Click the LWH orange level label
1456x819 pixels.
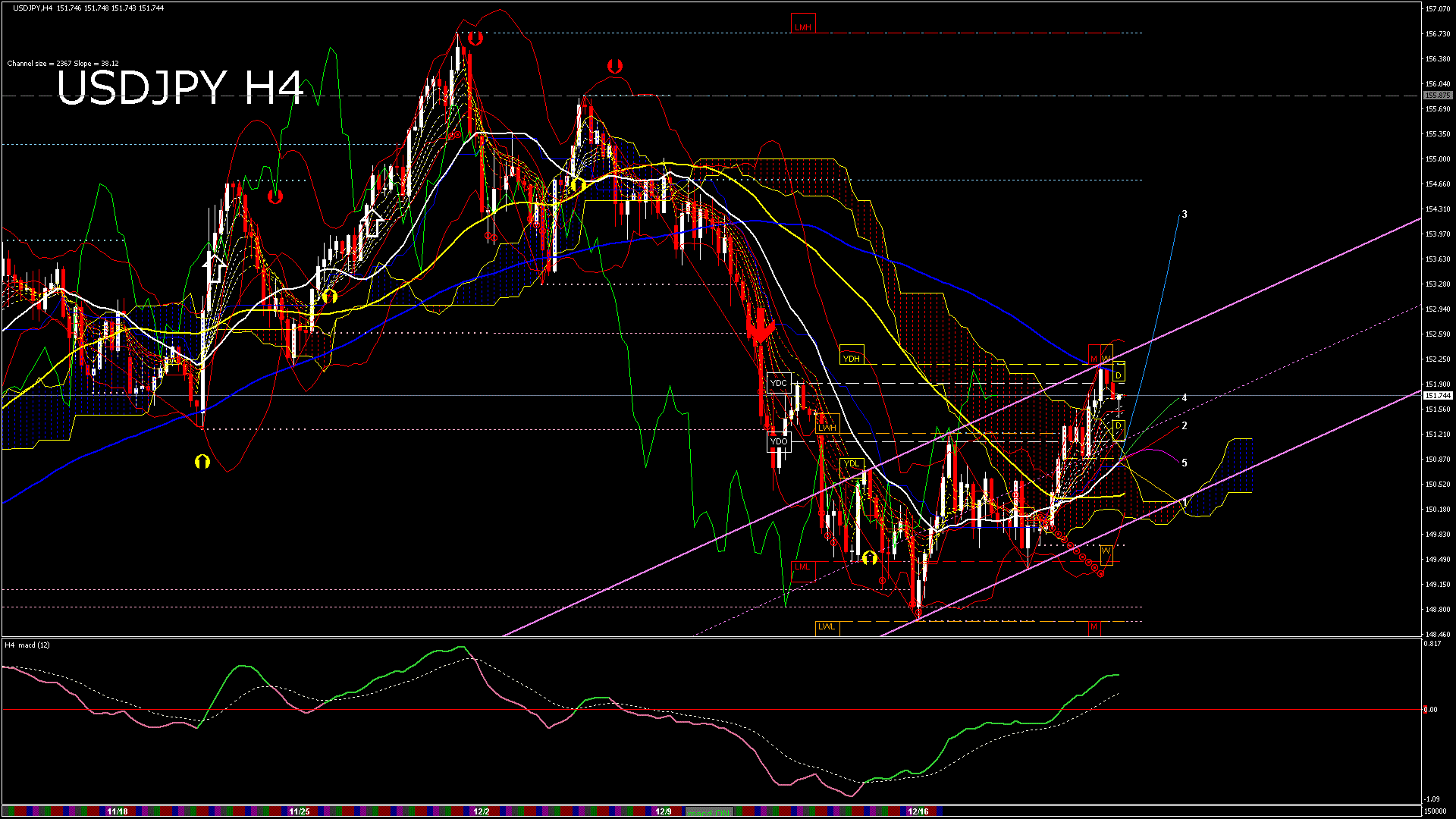click(827, 428)
